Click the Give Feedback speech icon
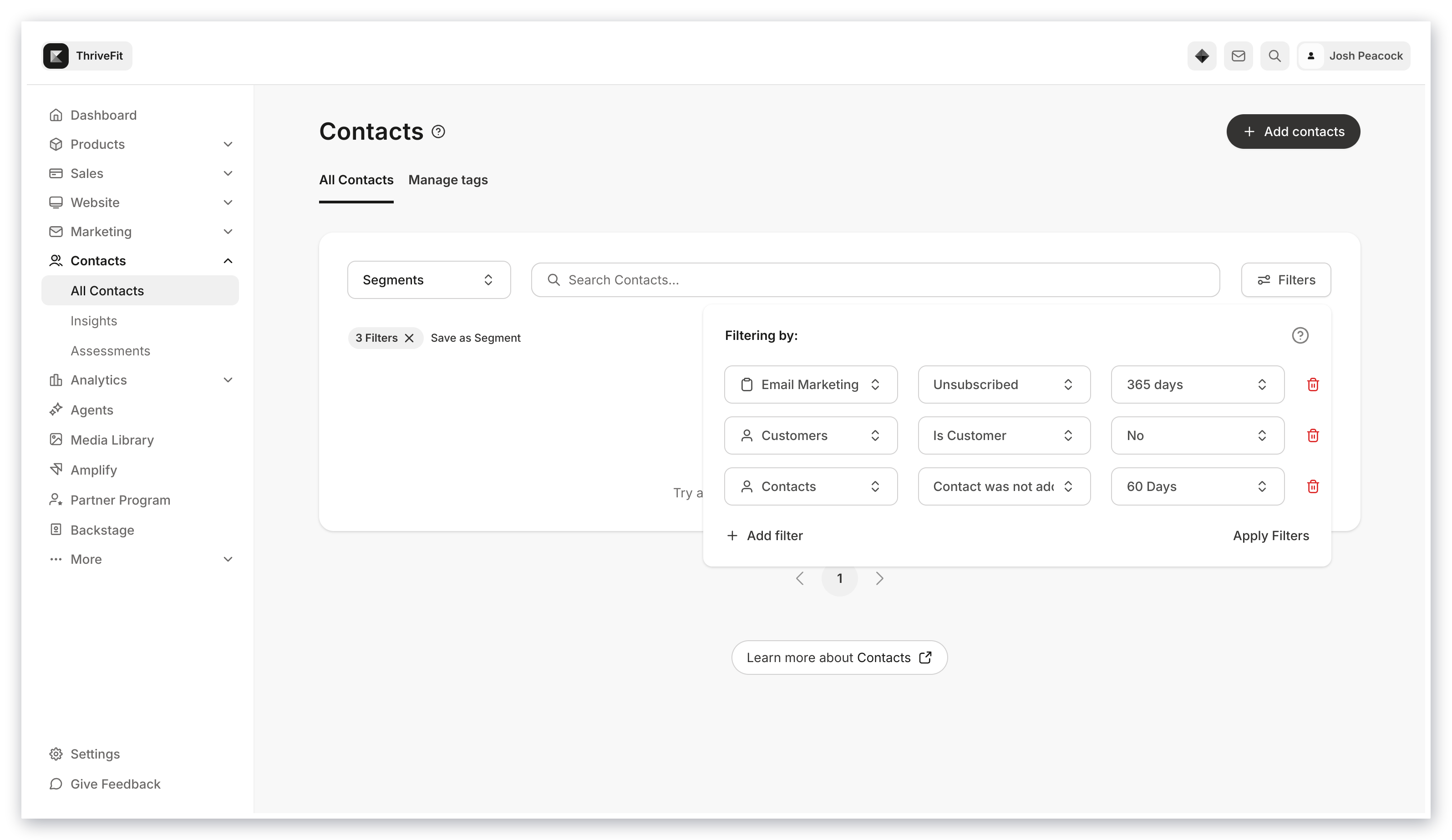 click(56, 784)
